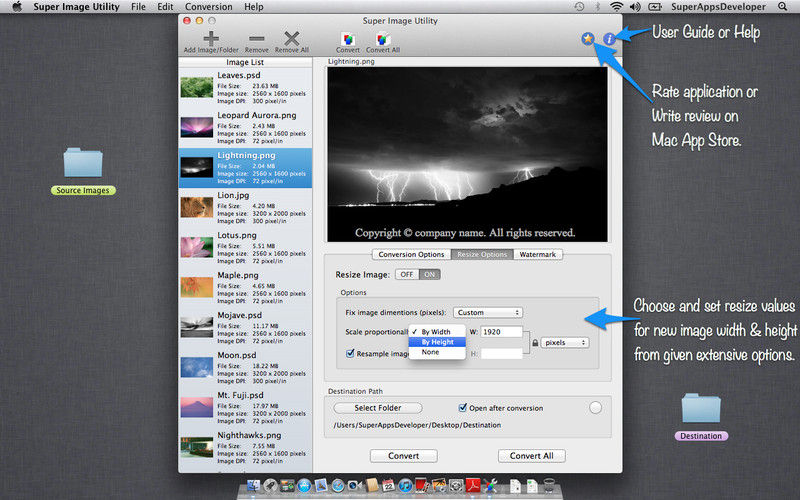Select the Moon.psd file name
The height and width of the screenshot is (500, 800).
(237, 355)
